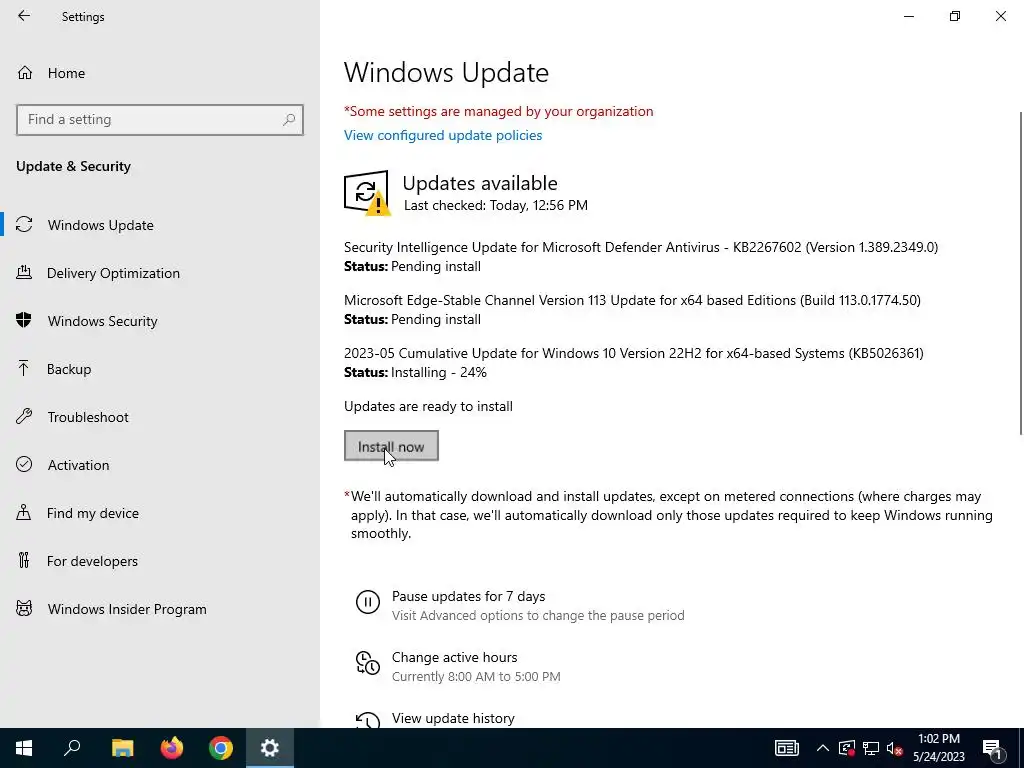Click the Settings gear icon in taskbar
This screenshot has width=1024, height=768.
pos(270,748)
